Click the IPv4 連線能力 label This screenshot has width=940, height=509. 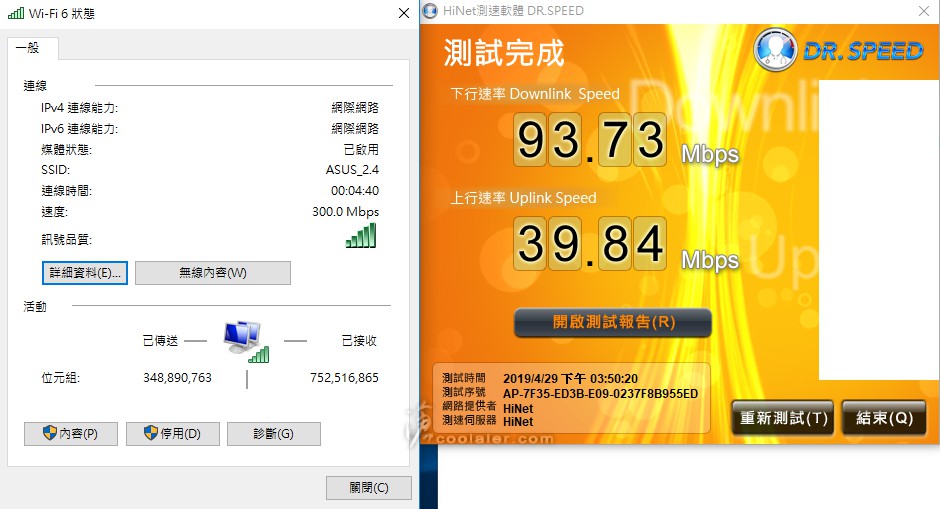tap(79, 108)
